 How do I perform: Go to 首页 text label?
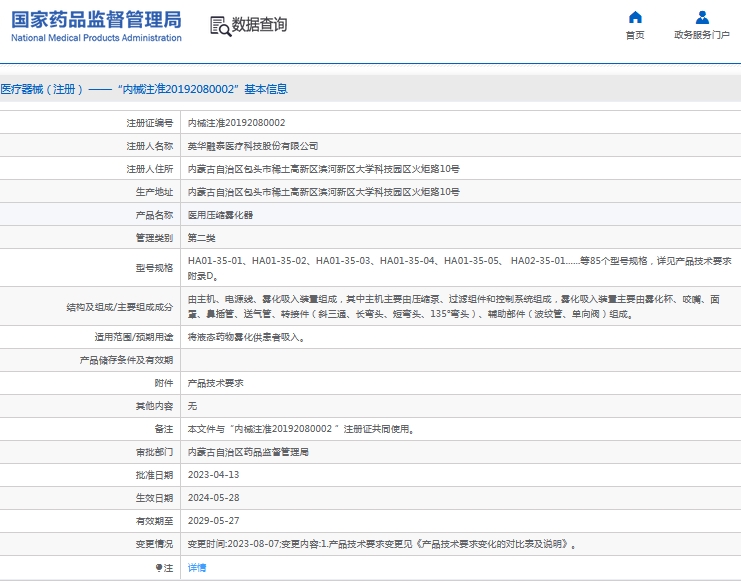point(635,35)
